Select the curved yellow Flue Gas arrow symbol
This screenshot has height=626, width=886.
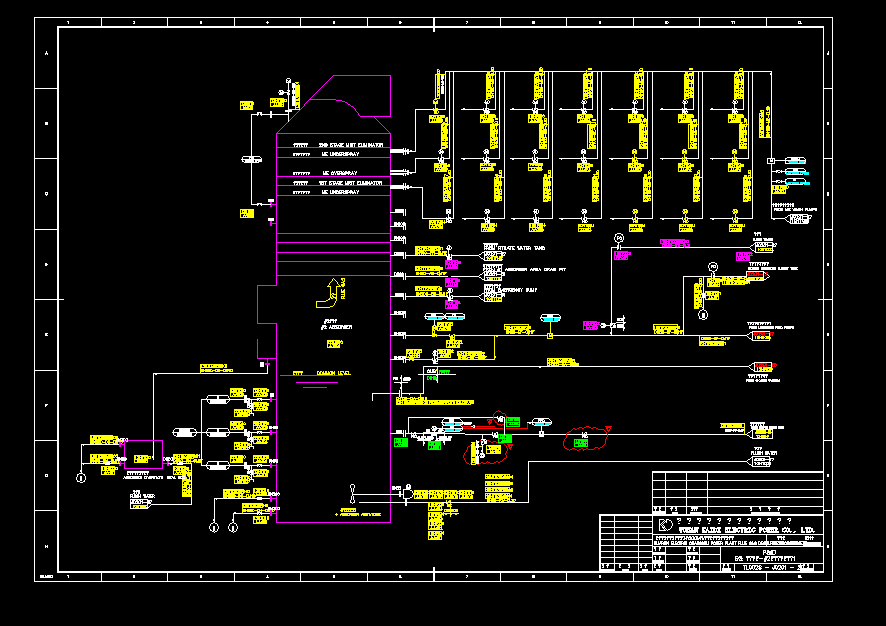[x=333, y=291]
